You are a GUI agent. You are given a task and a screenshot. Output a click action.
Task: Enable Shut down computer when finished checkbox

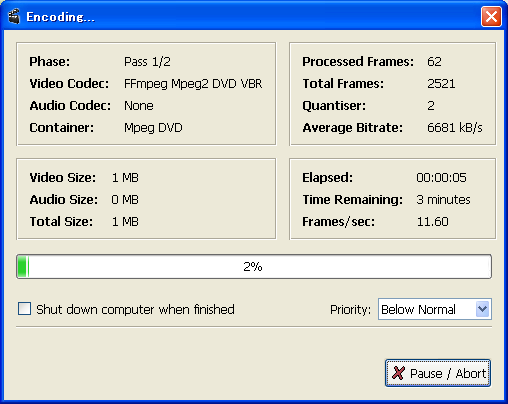click(24, 309)
